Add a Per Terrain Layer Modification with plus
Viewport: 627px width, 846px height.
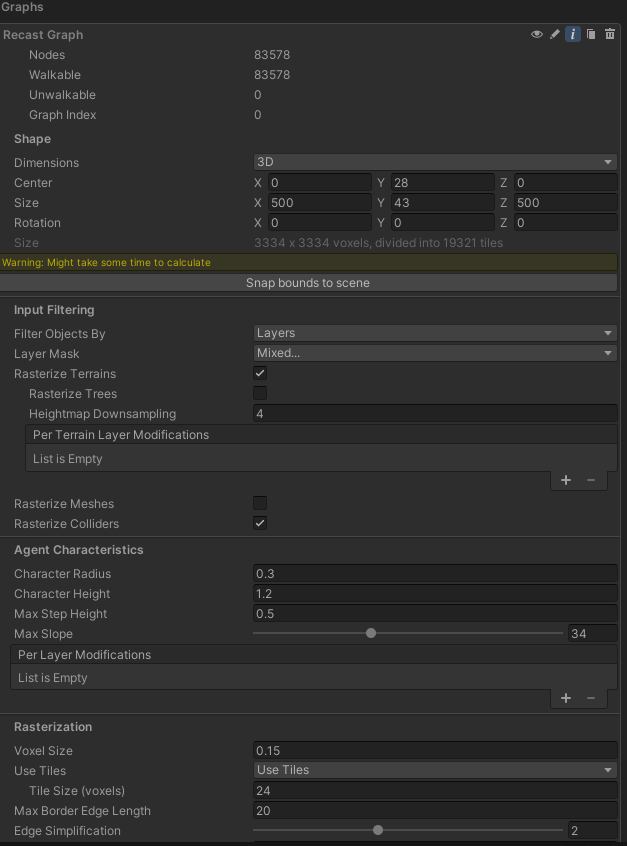click(x=565, y=480)
